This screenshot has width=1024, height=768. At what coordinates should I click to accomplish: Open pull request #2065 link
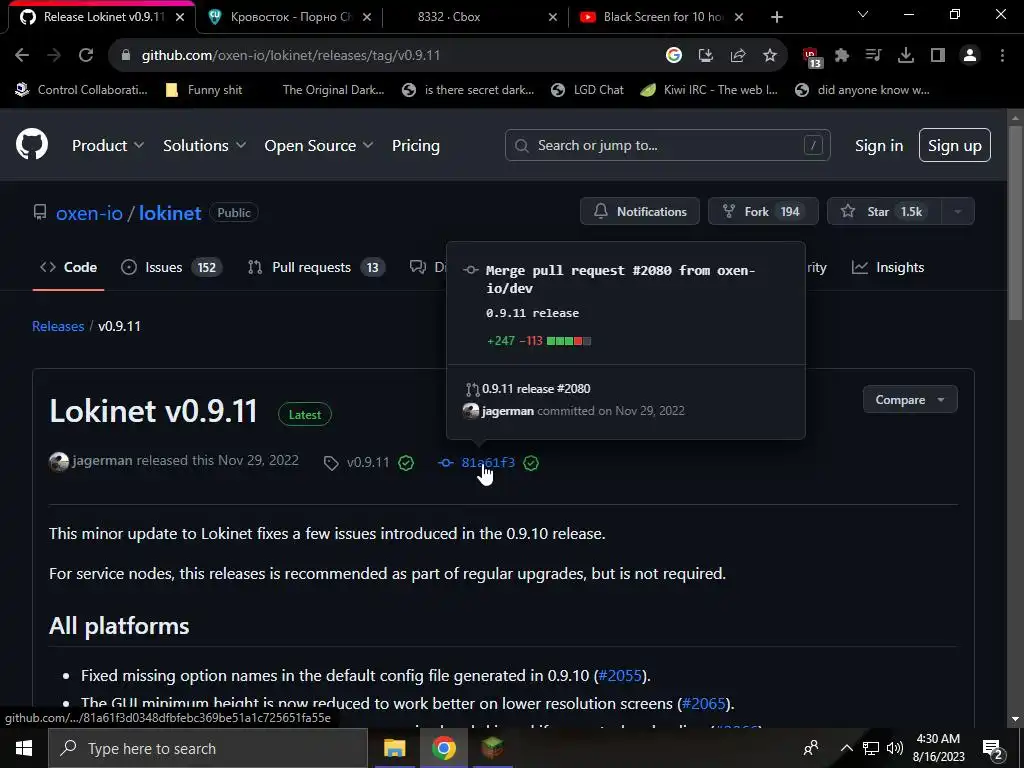704,703
